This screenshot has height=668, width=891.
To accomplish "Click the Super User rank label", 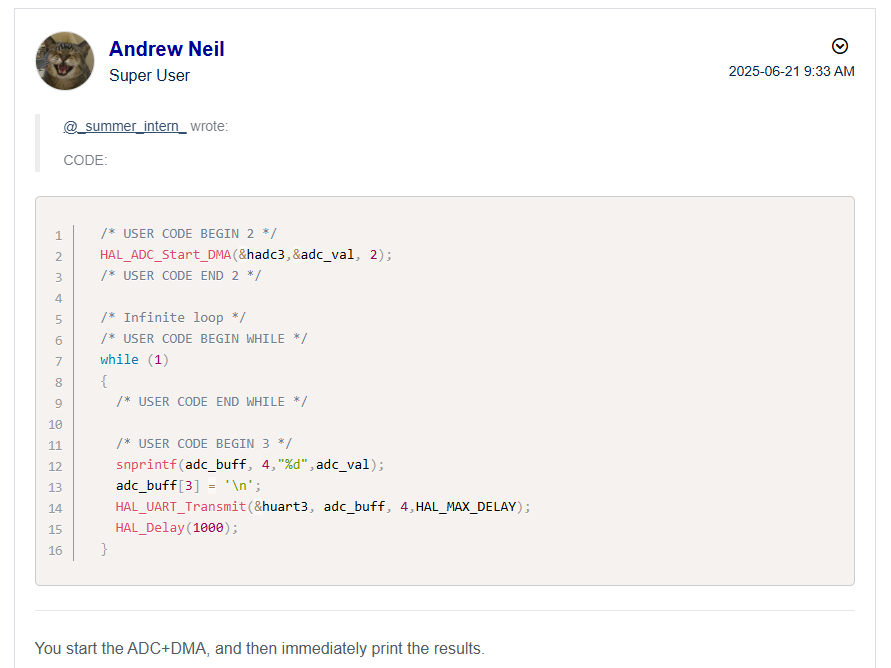I will [149, 76].
